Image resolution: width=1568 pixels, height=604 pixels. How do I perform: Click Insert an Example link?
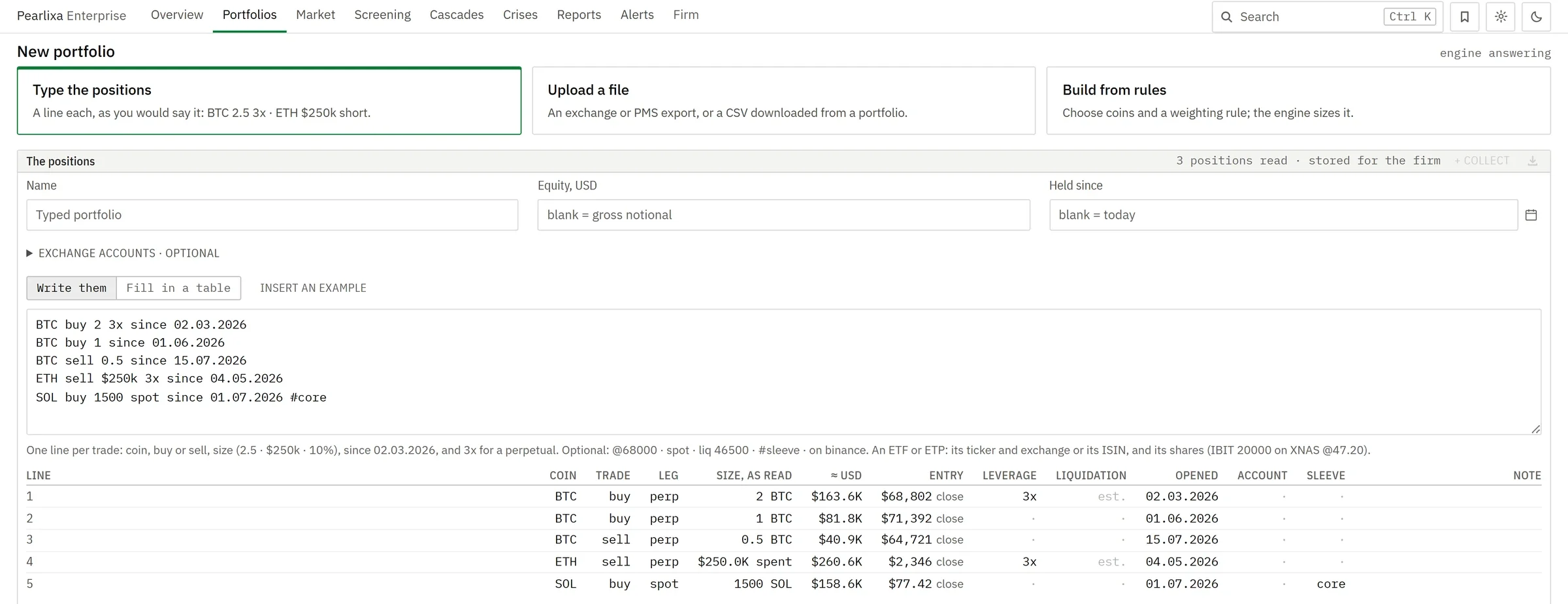click(x=313, y=288)
